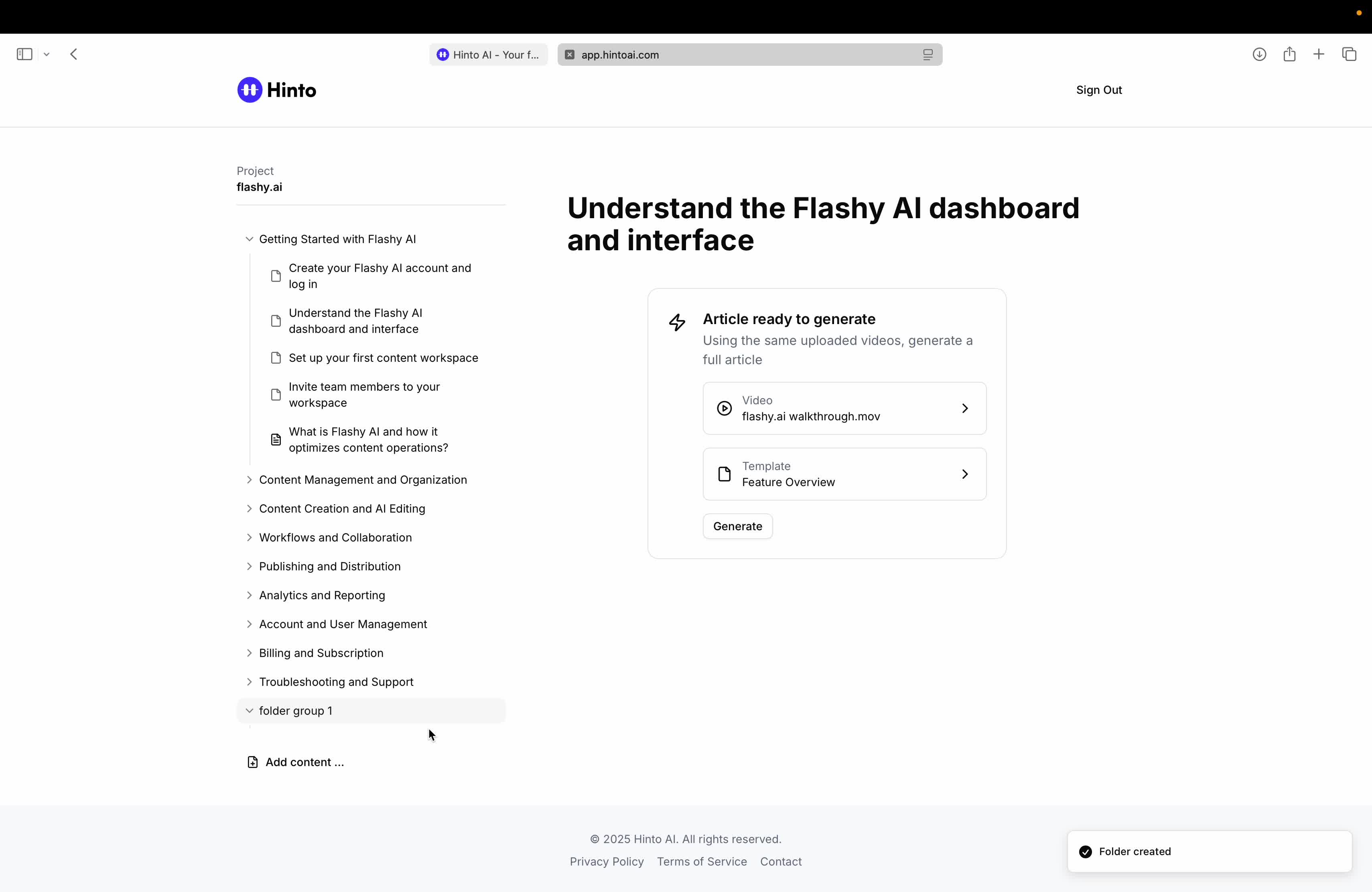The image size is (1372, 892).
Task: Expand the Billing and Subscription folder
Action: pyautogui.click(x=249, y=653)
